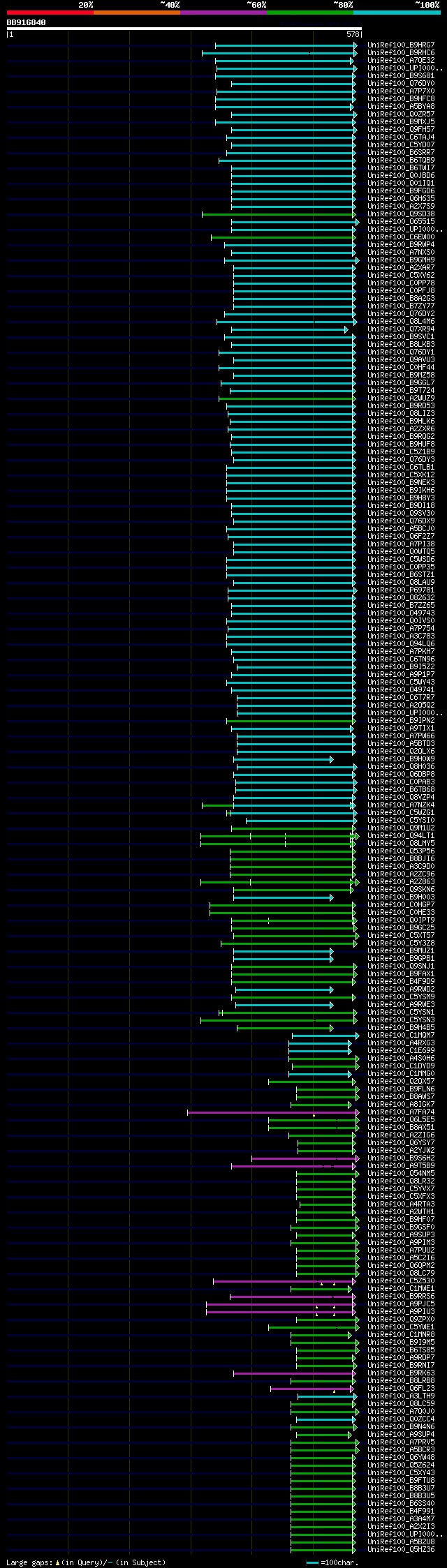Select the UniRef100_A2XAR7 label
447x1568 pixels.
pyautogui.click(x=401, y=267)
